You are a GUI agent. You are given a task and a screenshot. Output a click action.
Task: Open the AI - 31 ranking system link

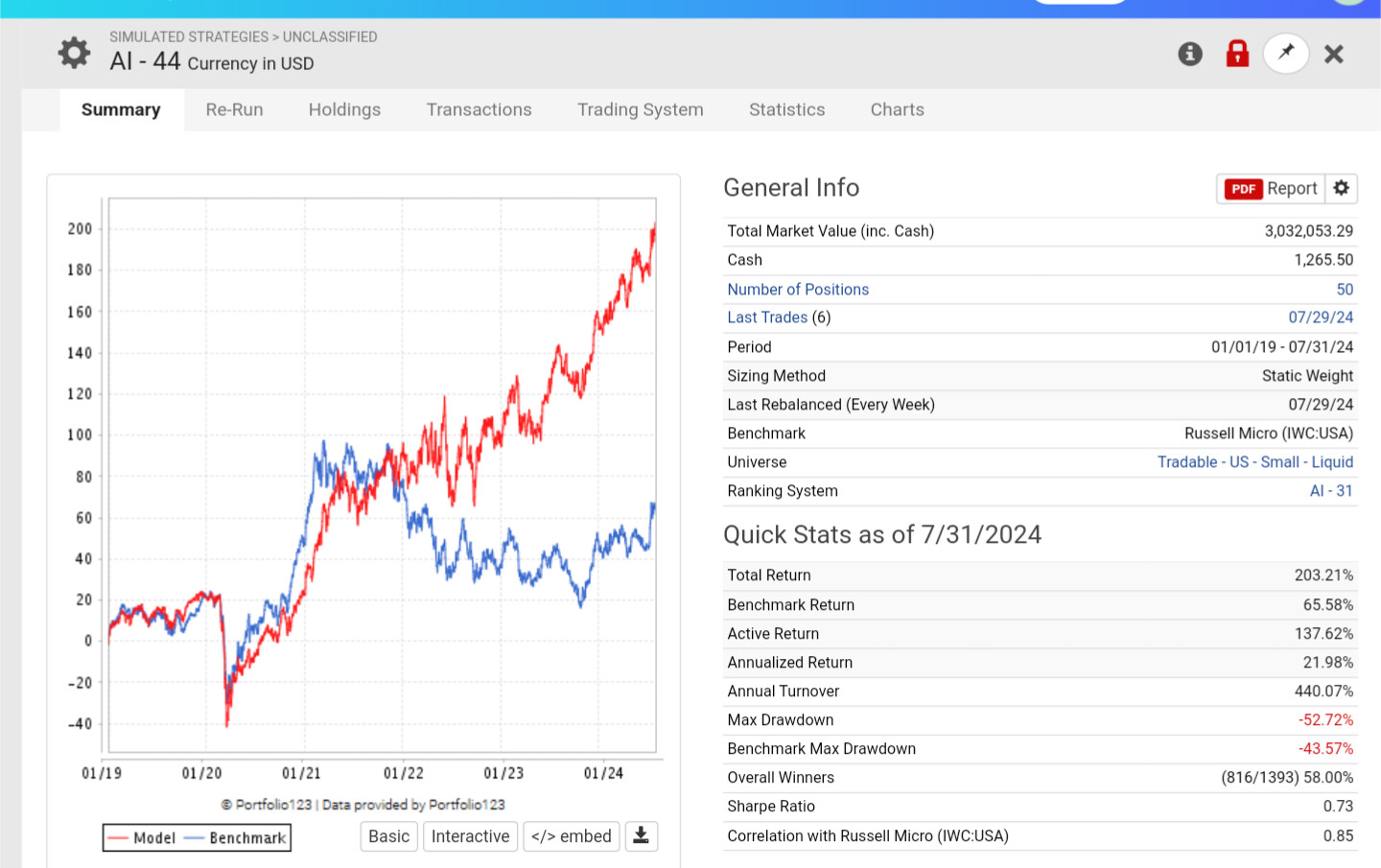[1331, 491]
